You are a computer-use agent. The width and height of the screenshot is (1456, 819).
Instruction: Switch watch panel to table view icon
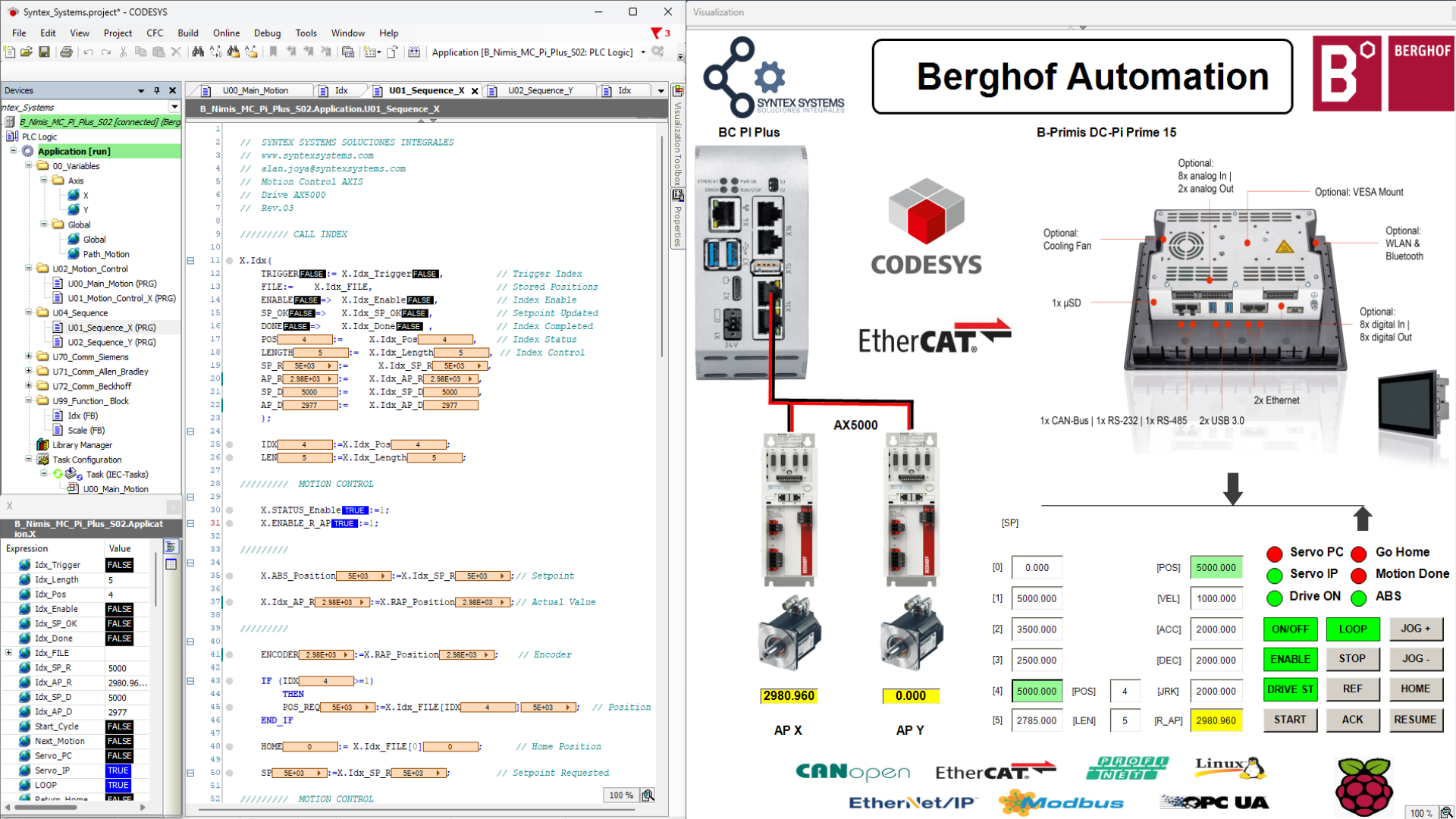pos(171,564)
